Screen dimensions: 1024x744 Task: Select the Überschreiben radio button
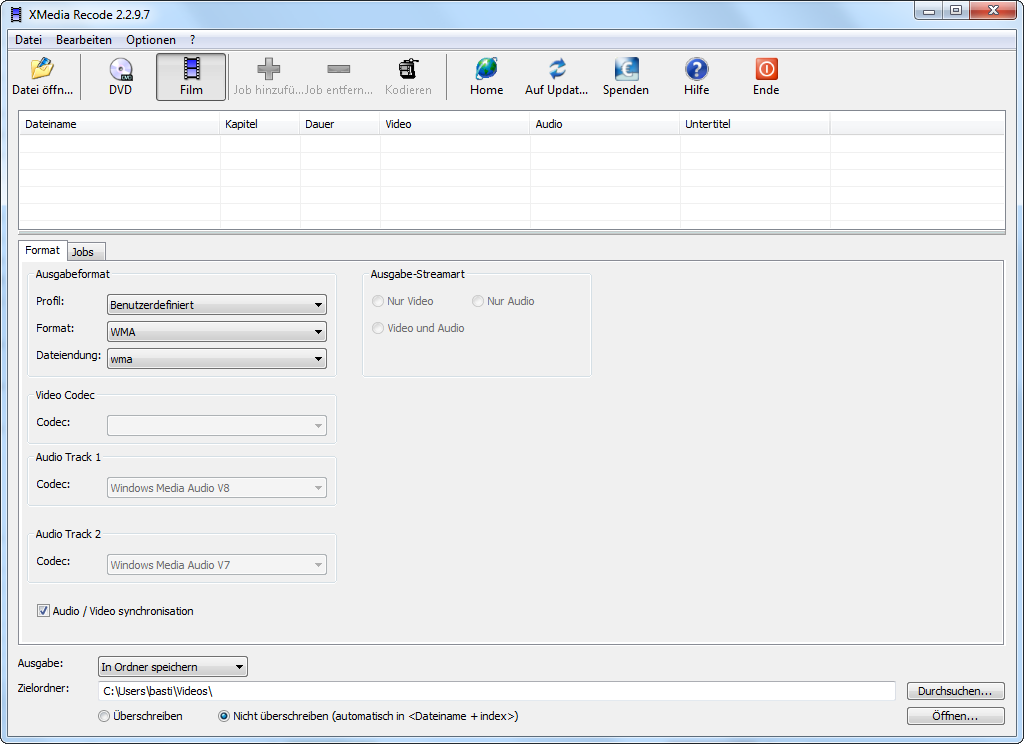coord(104,716)
